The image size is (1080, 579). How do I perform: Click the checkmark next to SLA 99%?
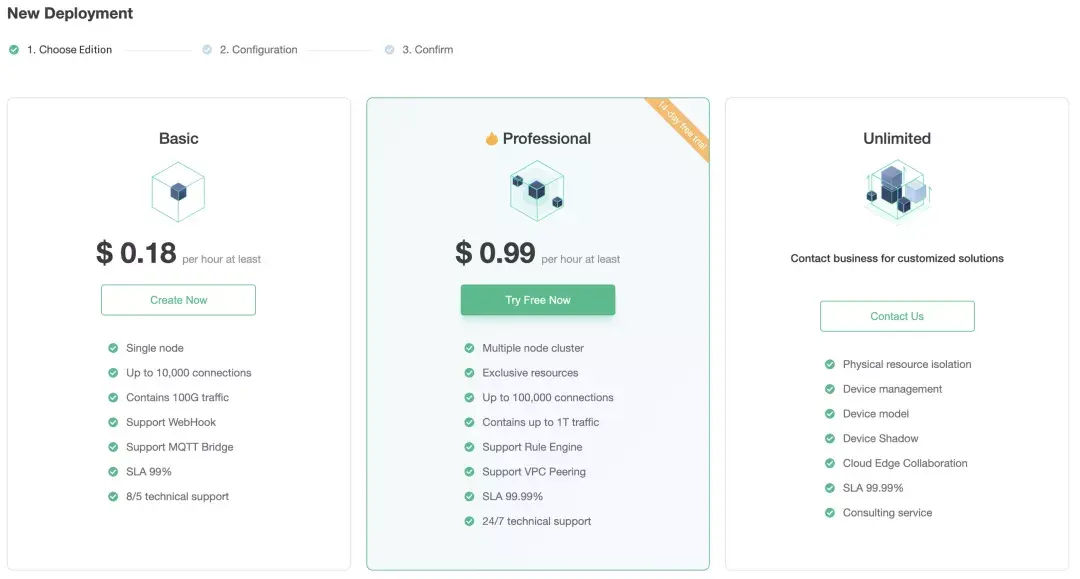(113, 471)
